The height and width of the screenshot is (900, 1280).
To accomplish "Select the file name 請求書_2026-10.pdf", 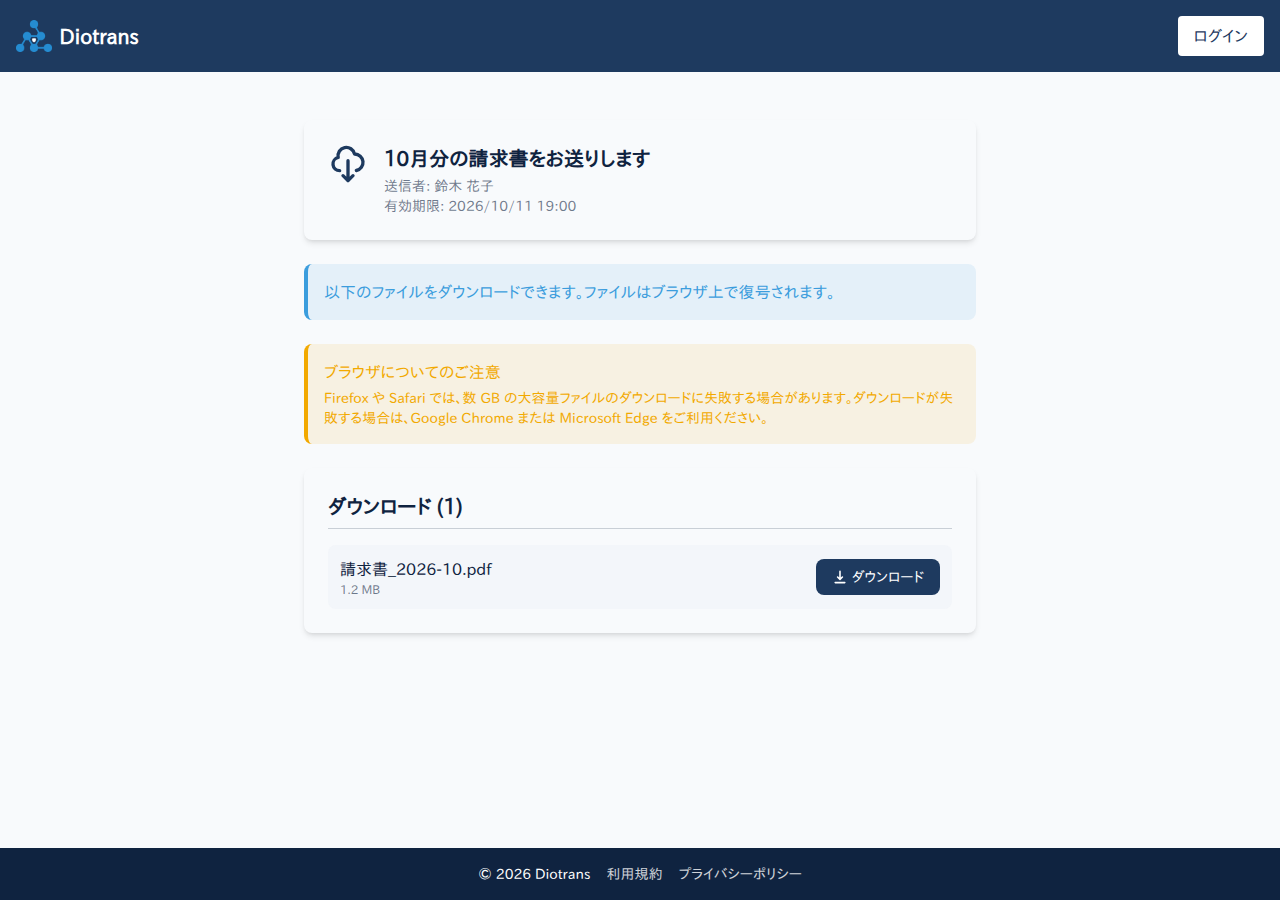I will point(416,569).
